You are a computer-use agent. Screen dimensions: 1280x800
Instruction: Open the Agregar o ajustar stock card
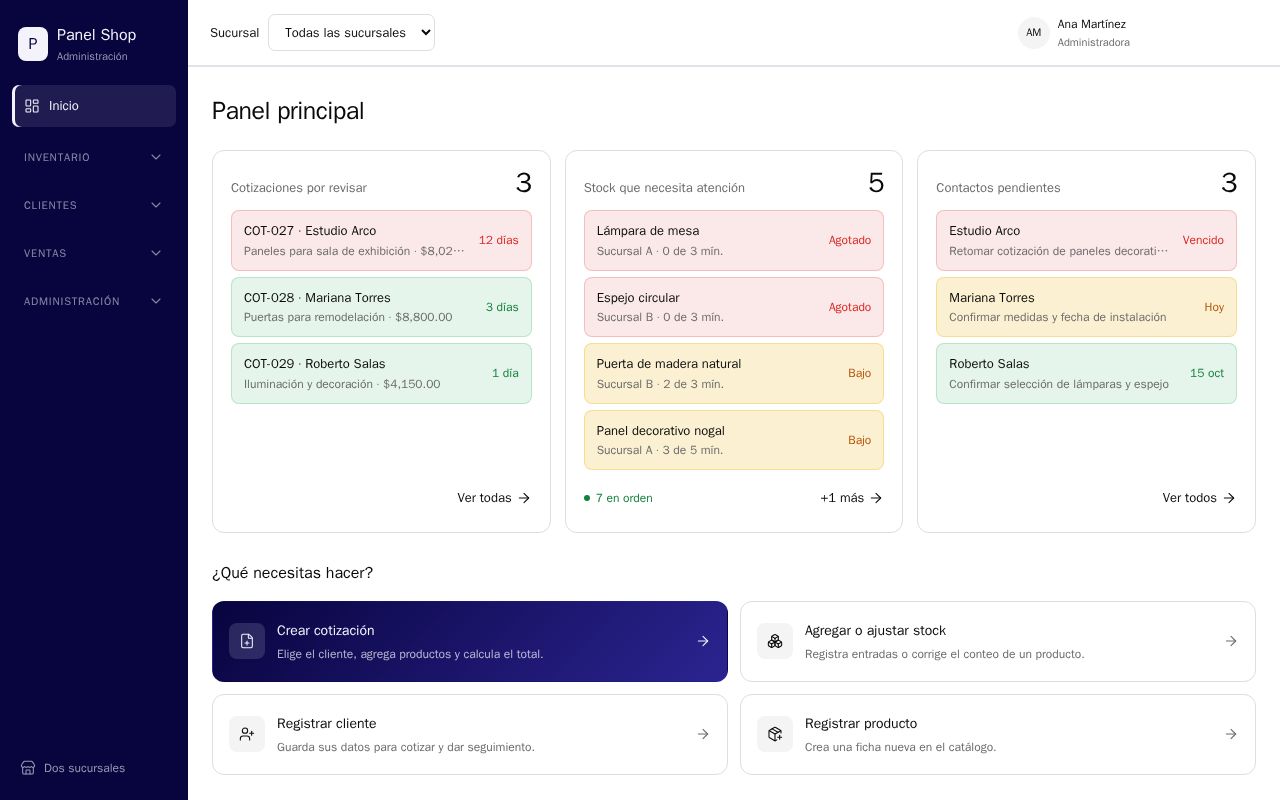998,641
